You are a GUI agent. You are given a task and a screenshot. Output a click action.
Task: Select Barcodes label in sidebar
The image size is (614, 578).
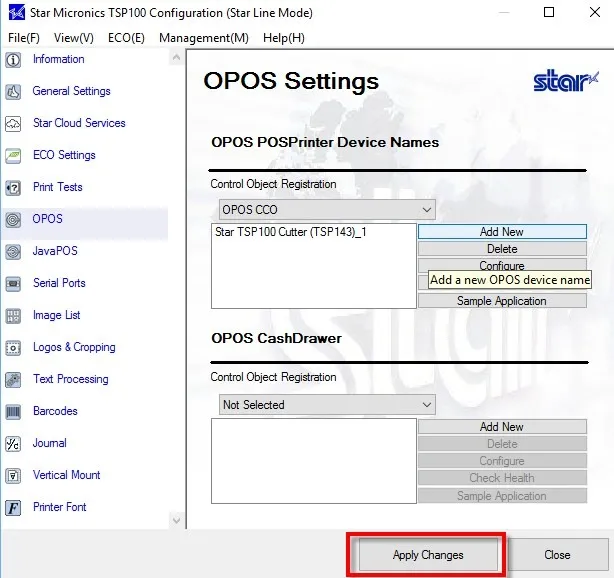point(55,411)
